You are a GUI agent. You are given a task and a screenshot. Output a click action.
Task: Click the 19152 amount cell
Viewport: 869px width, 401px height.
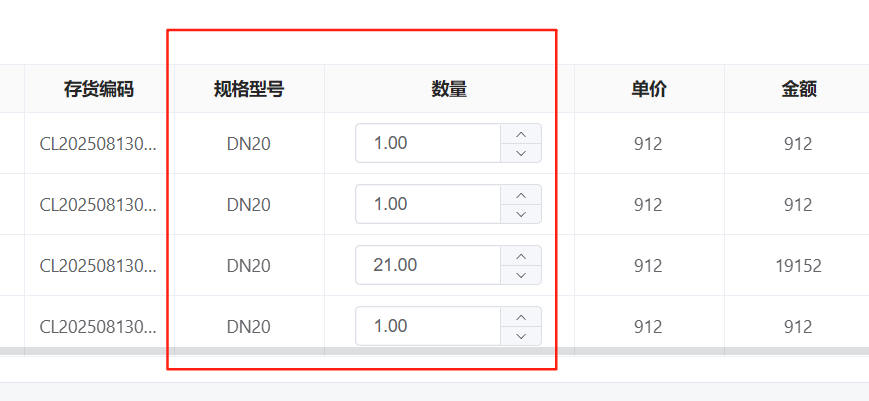point(798,265)
